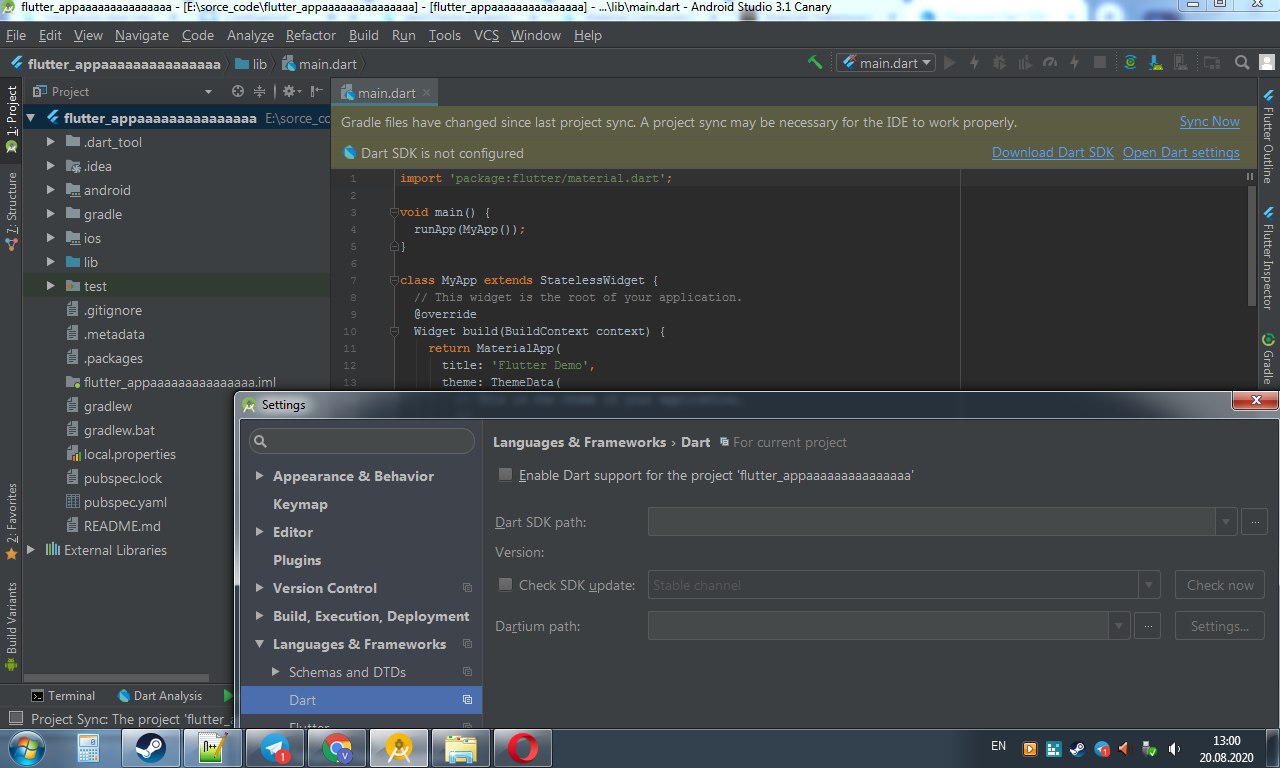Open Opera browser from the taskbar

[522, 747]
